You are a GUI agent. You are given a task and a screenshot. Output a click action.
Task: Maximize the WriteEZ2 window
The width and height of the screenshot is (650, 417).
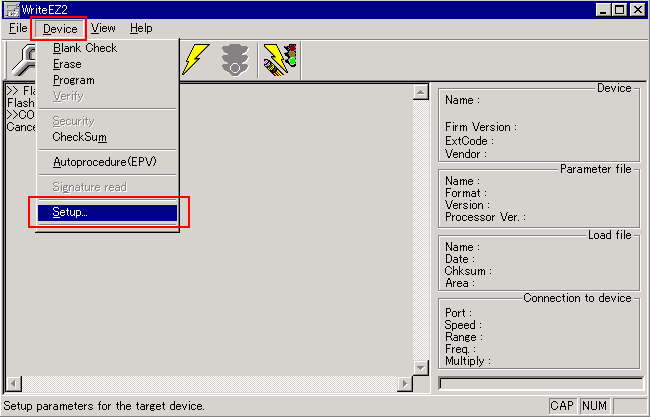coord(619,10)
